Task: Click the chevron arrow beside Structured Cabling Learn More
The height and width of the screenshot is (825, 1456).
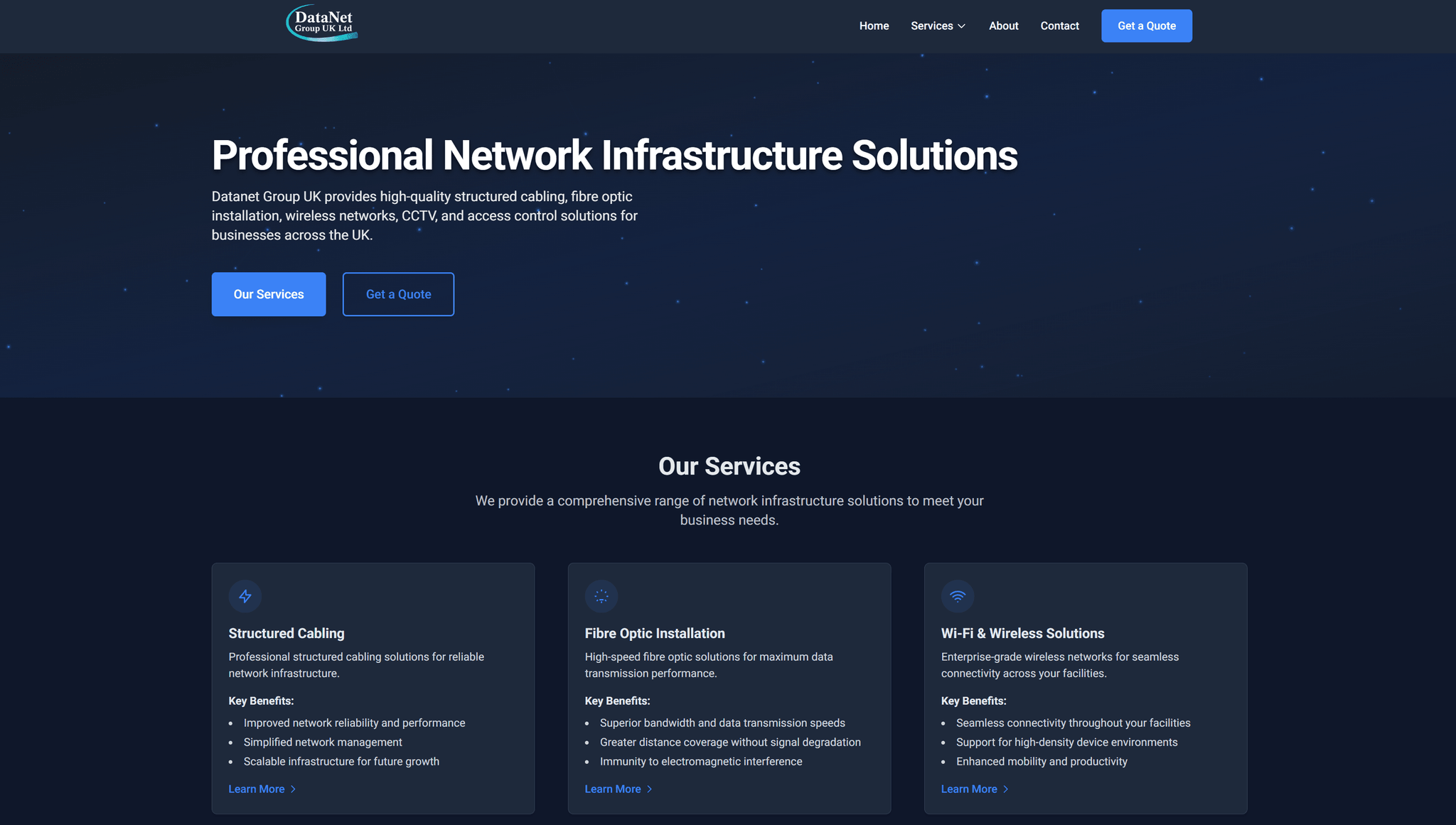Action: point(293,789)
